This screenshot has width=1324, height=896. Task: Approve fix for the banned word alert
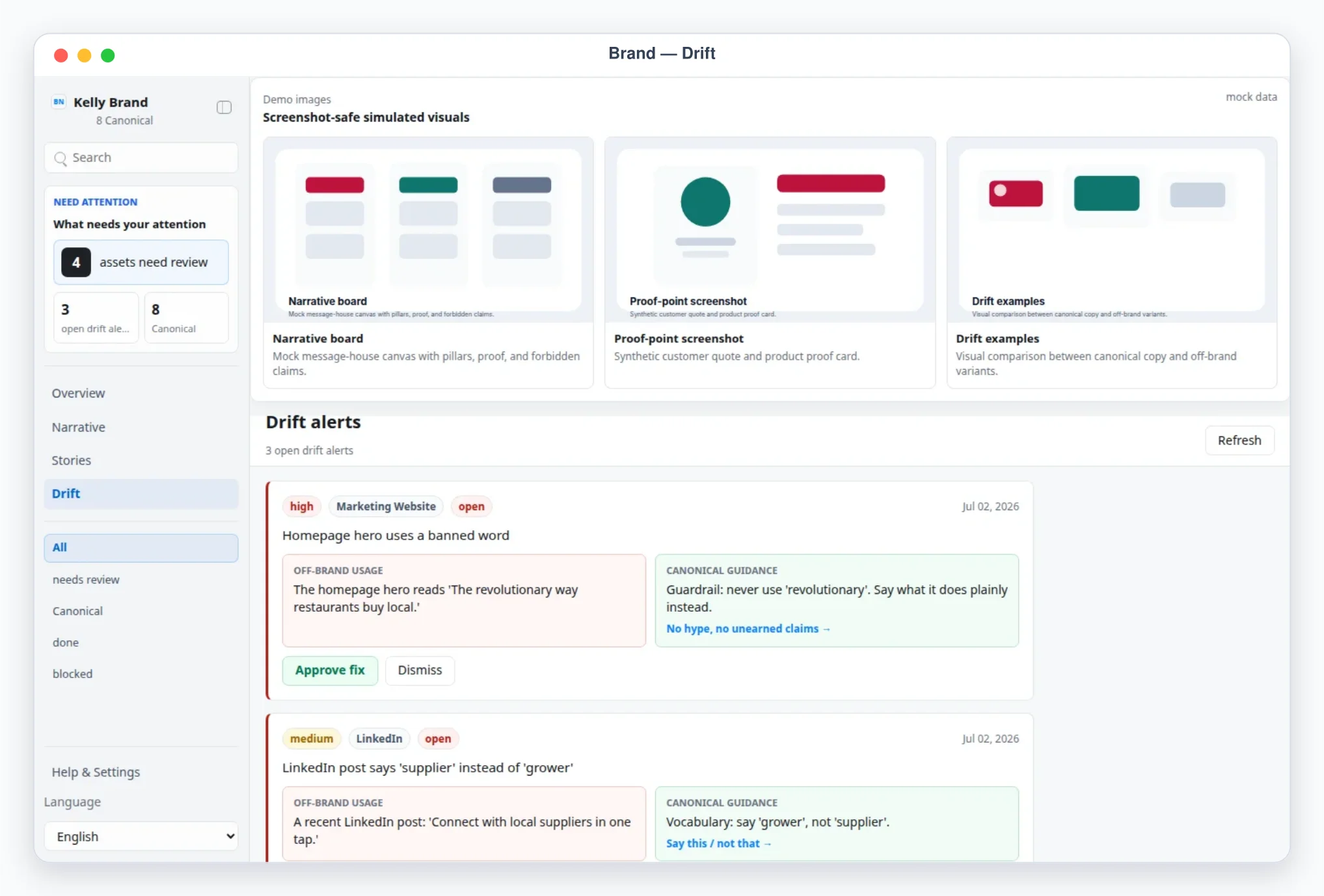point(330,670)
